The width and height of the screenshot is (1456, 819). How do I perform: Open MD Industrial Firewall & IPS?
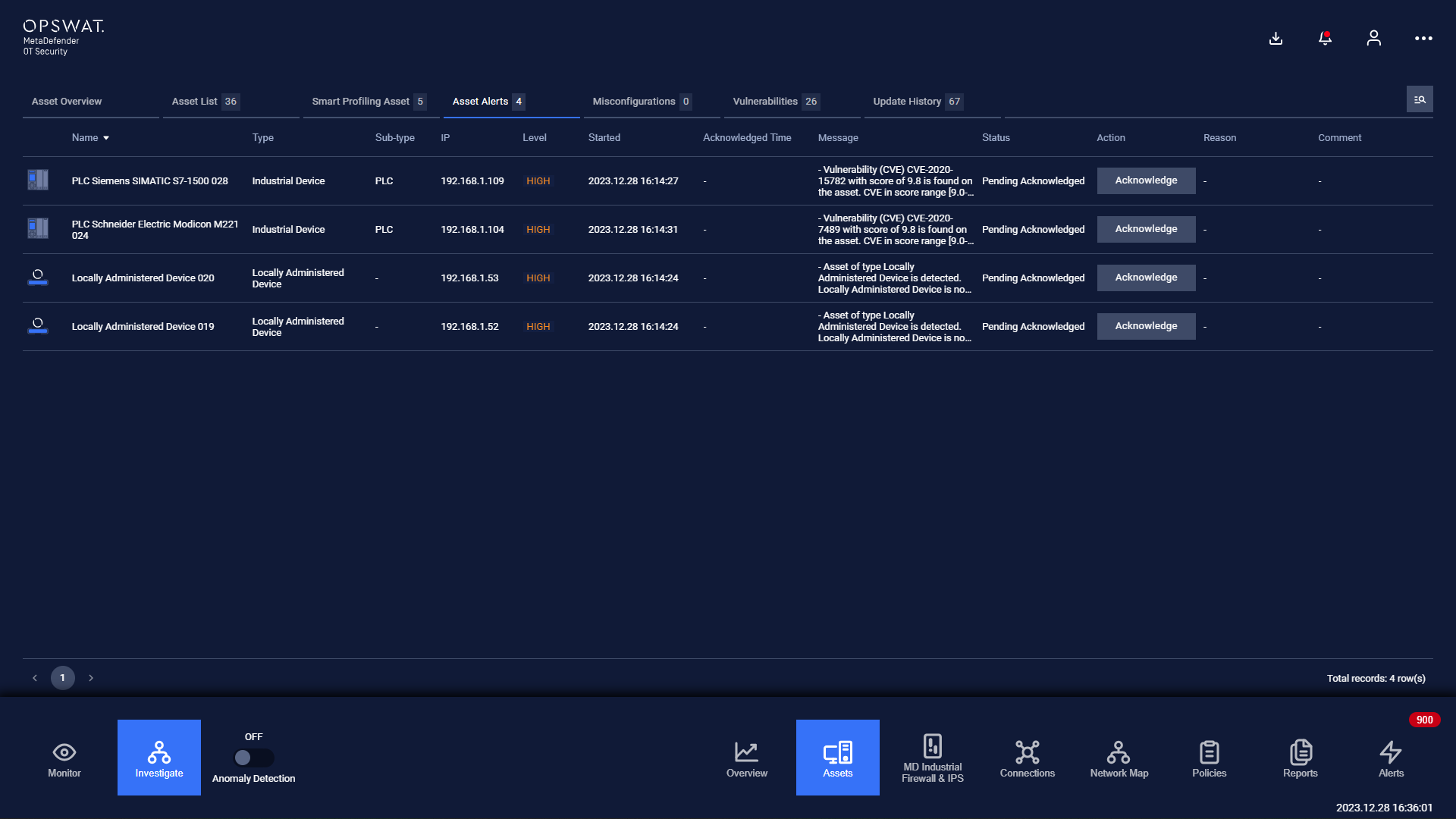coord(933,758)
